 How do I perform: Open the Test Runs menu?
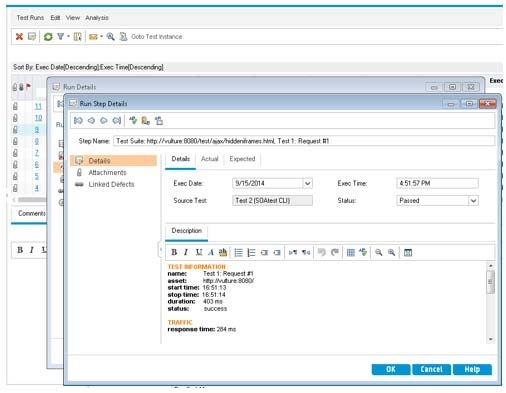[x=30, y=18]
